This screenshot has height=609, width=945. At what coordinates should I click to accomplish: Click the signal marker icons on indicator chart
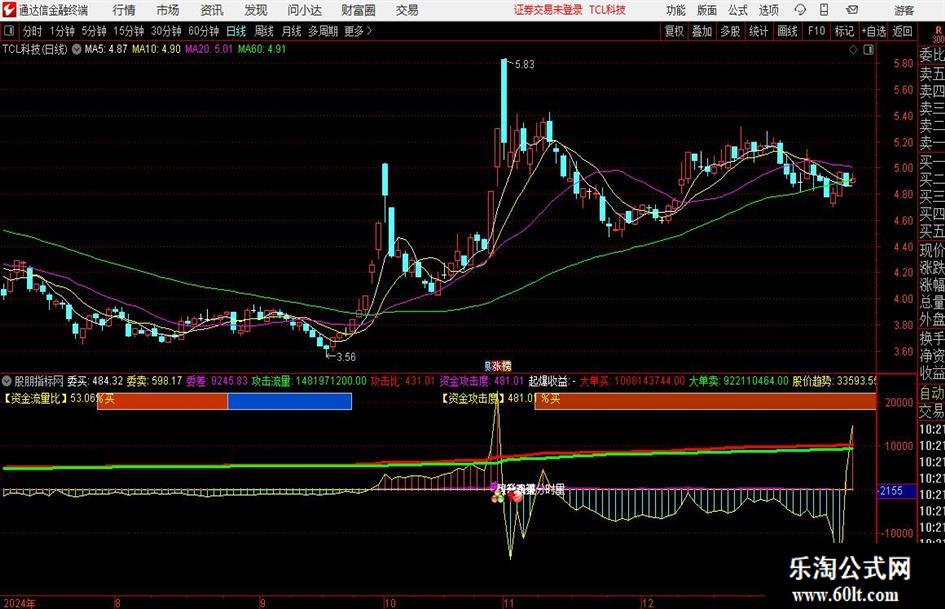507,497
